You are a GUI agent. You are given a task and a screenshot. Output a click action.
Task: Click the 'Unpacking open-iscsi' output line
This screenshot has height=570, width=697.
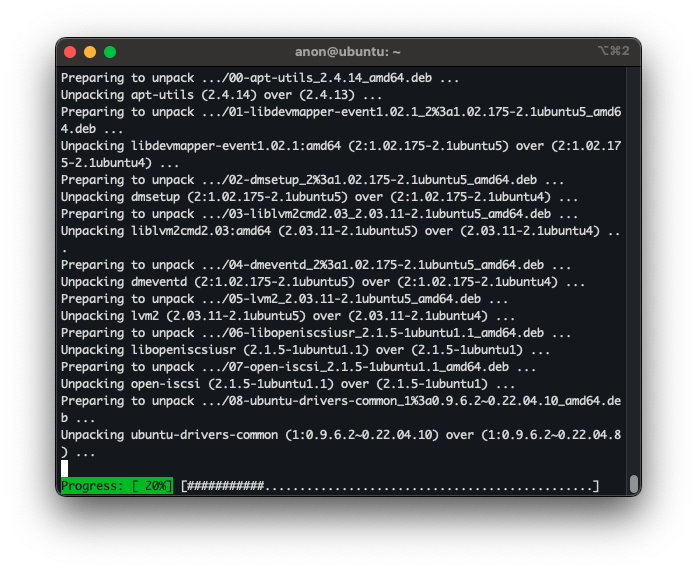(x=288, y=384)
